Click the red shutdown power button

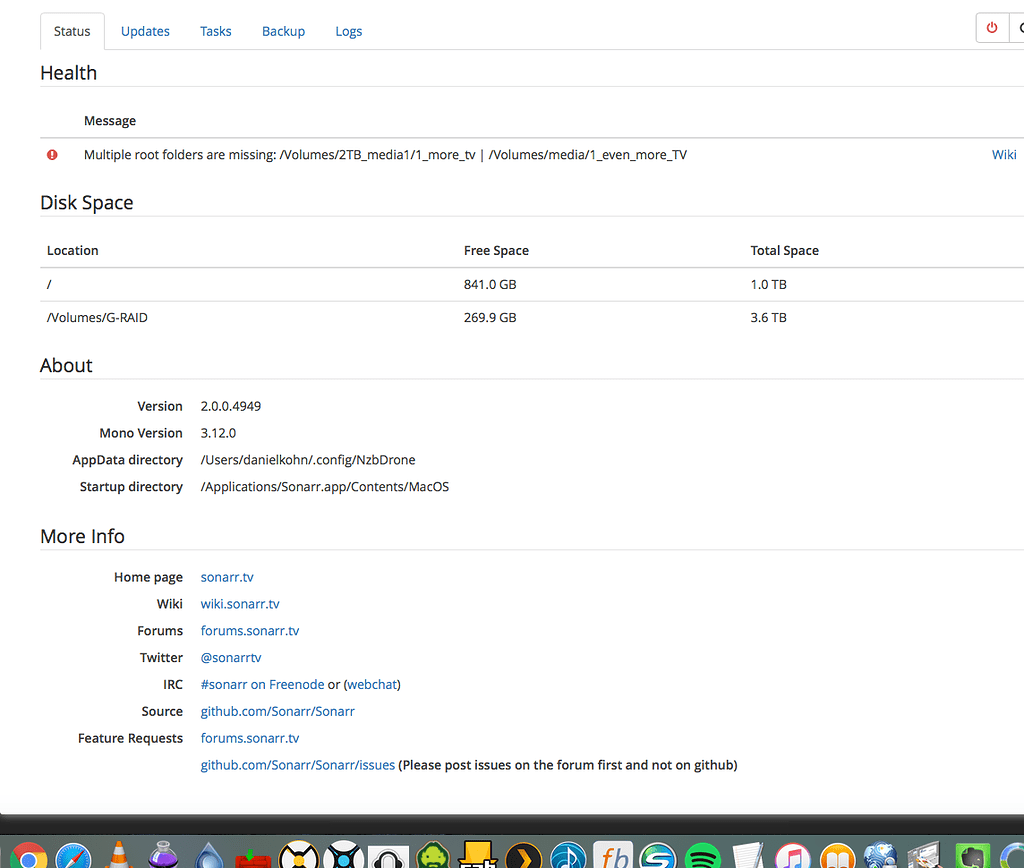coord(992,28)
